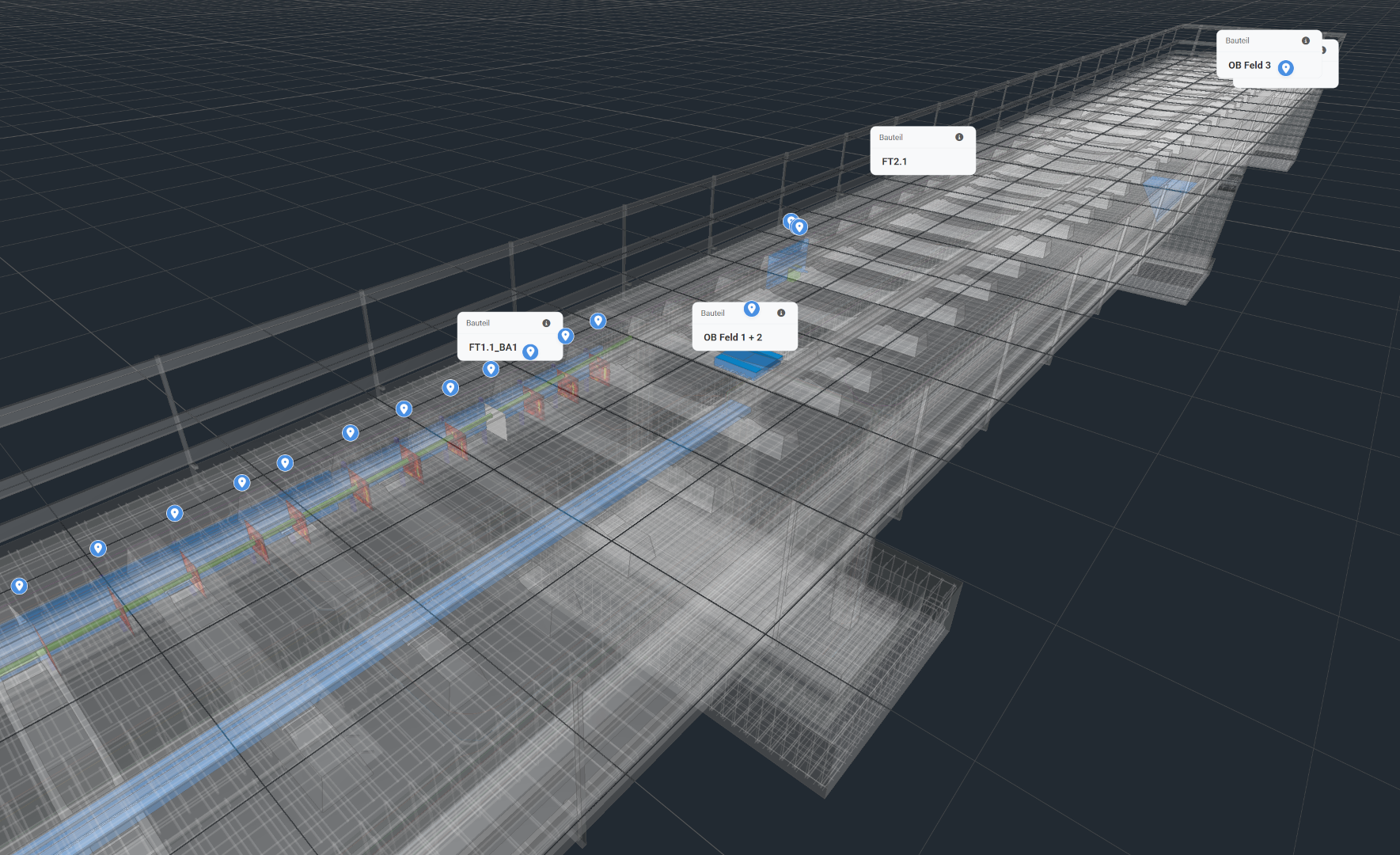The width and height of the screenshot is (1400, 855).
Task: Open info icon on FT2.1 card
Action: point(959,137)
